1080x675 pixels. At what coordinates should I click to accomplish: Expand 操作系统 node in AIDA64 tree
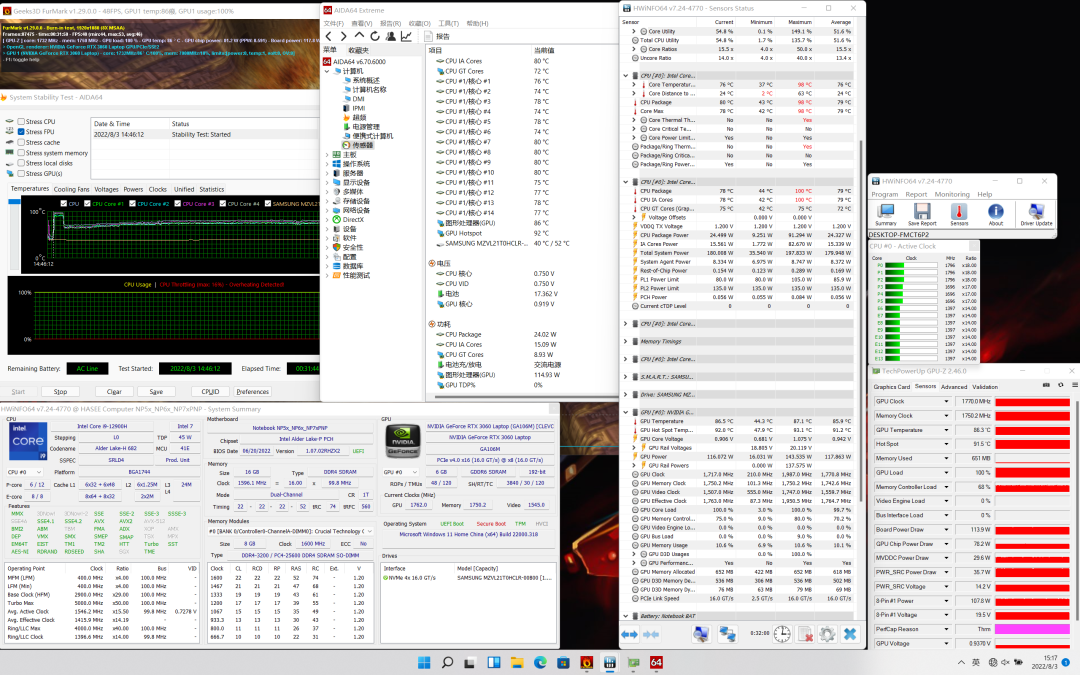pyautogui.click(x=327, y=164)
